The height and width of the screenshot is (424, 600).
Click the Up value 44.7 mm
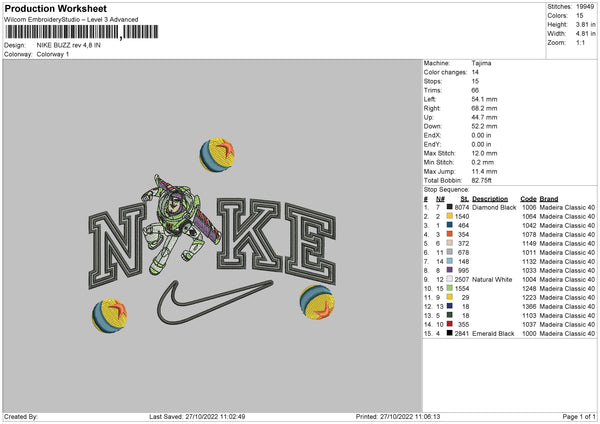point(484,117)
